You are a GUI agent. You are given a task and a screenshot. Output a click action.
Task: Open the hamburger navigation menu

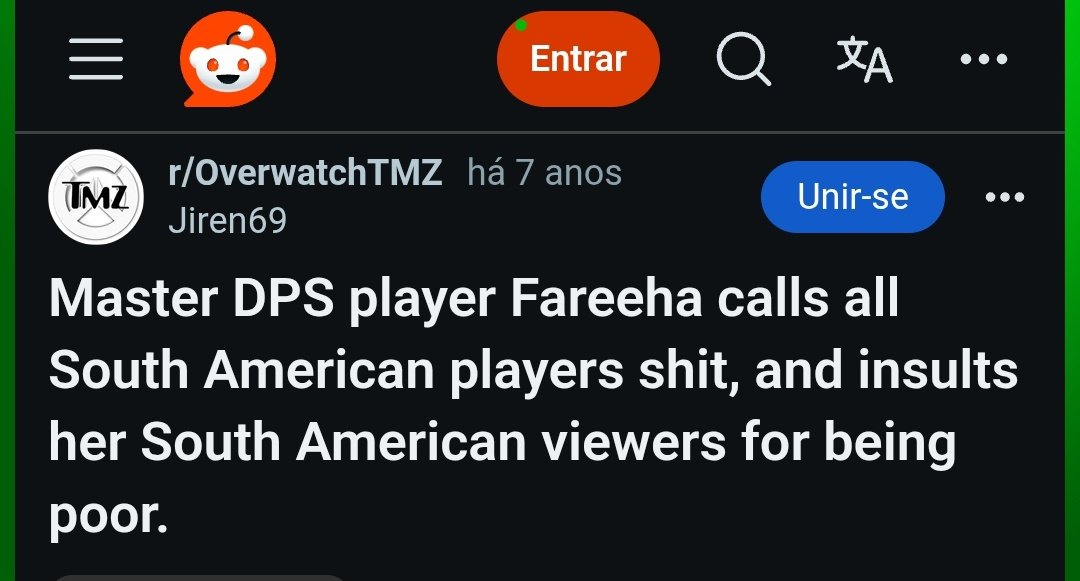point(96,59)
